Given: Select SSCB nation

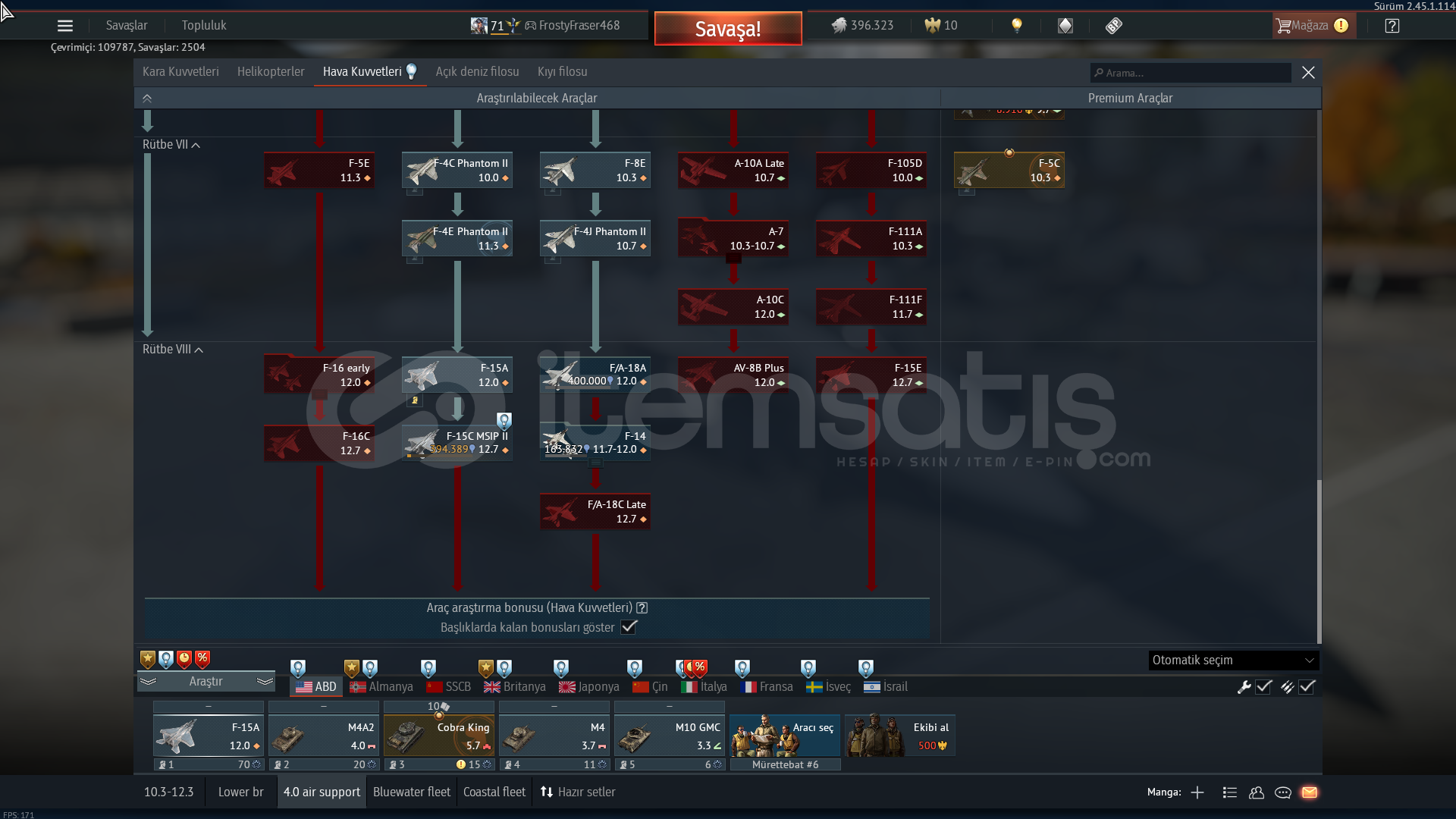Looking at the screenshot, I should click(x=448, y=686).
